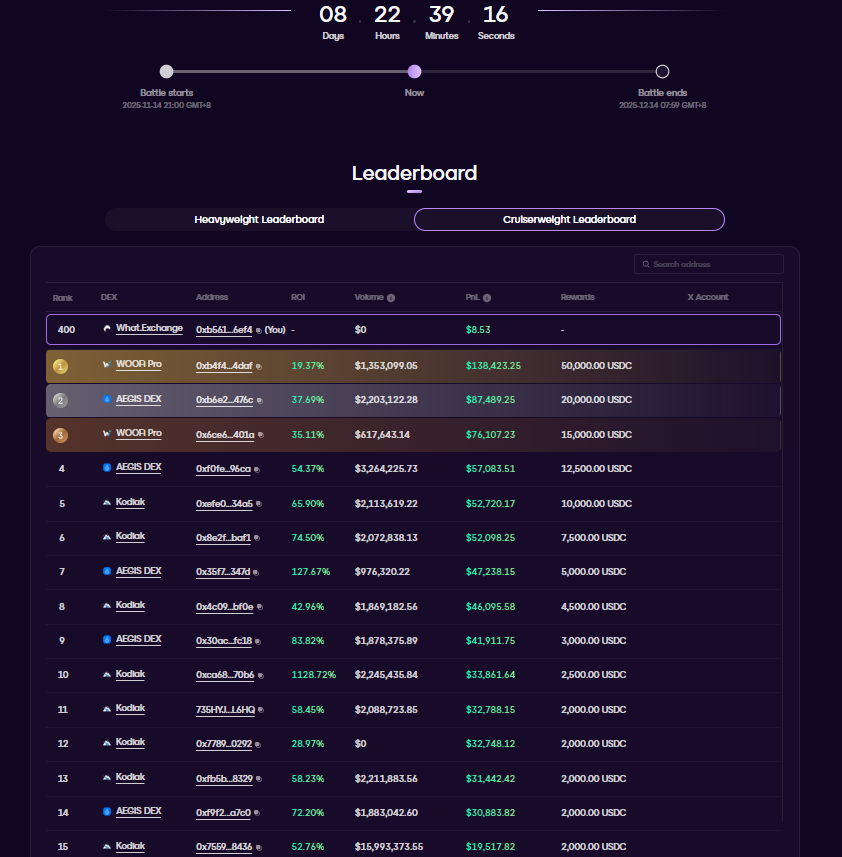Click the Now timeline marker
This screenshot has width=842, height=857.
click(x=415, y=72)
